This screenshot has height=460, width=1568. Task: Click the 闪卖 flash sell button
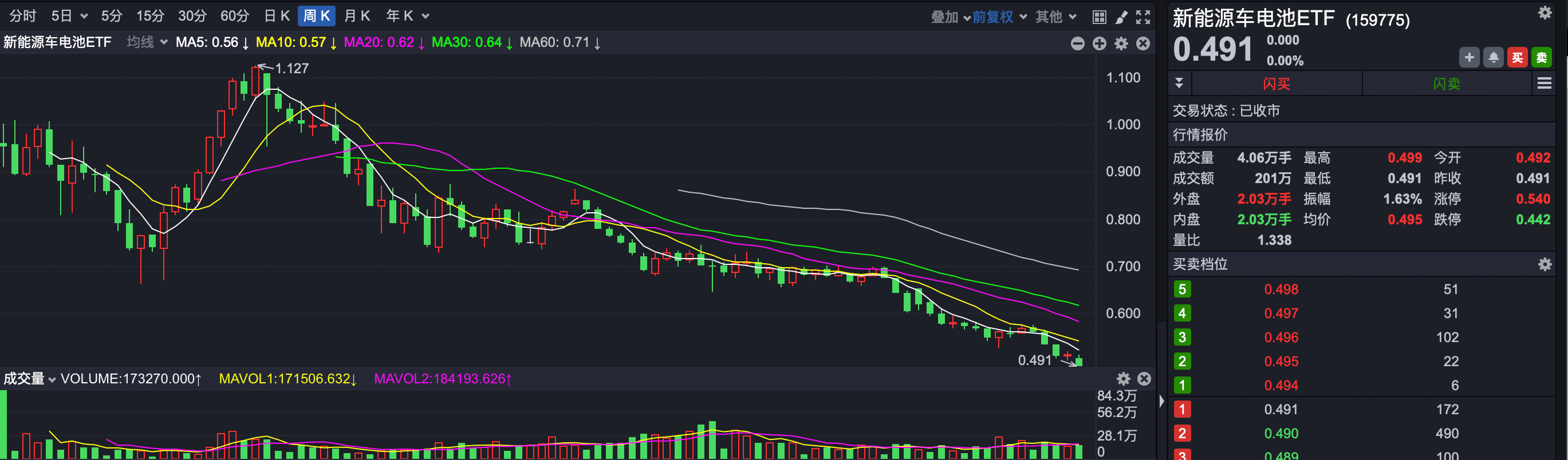[1447, 84]
